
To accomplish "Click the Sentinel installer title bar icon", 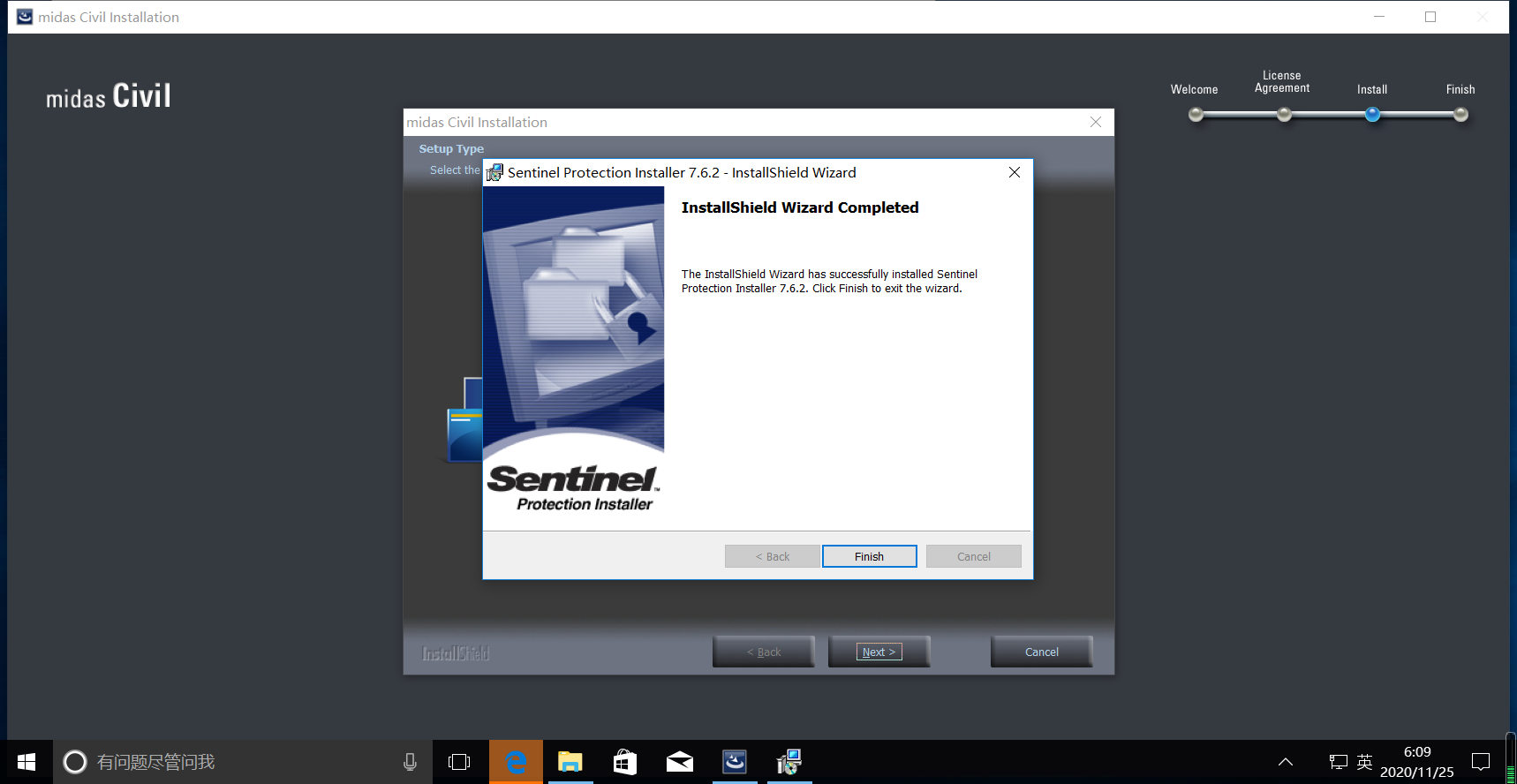I will [494, 172].
